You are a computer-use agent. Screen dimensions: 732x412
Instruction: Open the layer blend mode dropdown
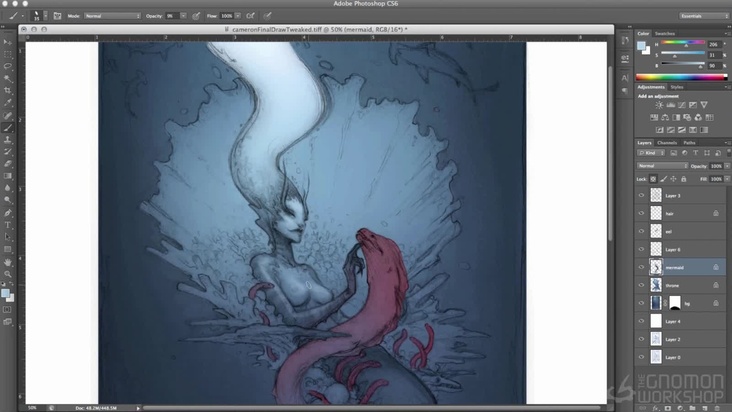[661, 165]
